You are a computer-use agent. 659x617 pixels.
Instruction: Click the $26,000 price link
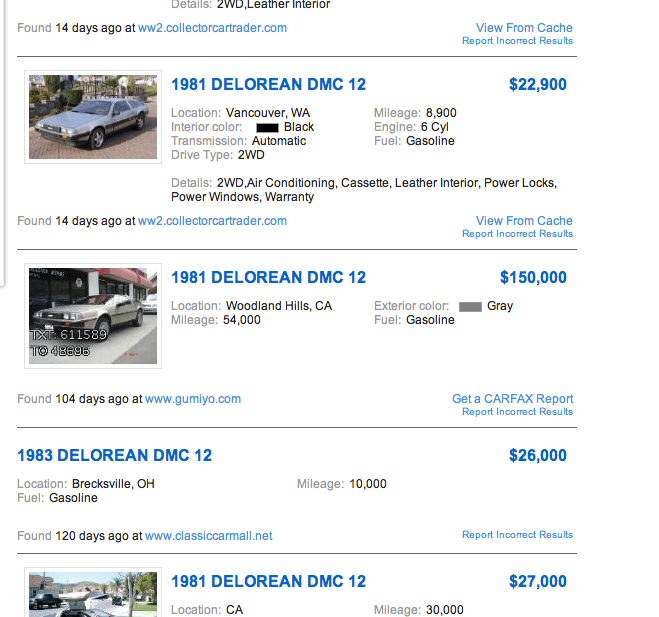538,456
